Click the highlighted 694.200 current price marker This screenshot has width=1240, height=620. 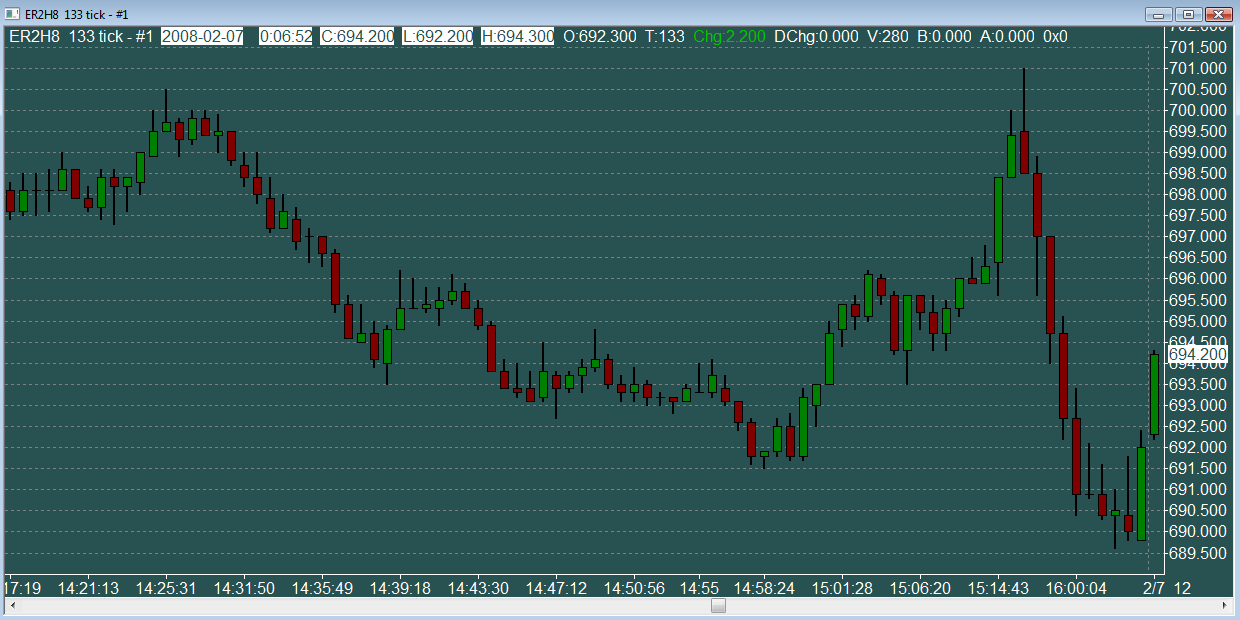click(x=1197, y=354)
